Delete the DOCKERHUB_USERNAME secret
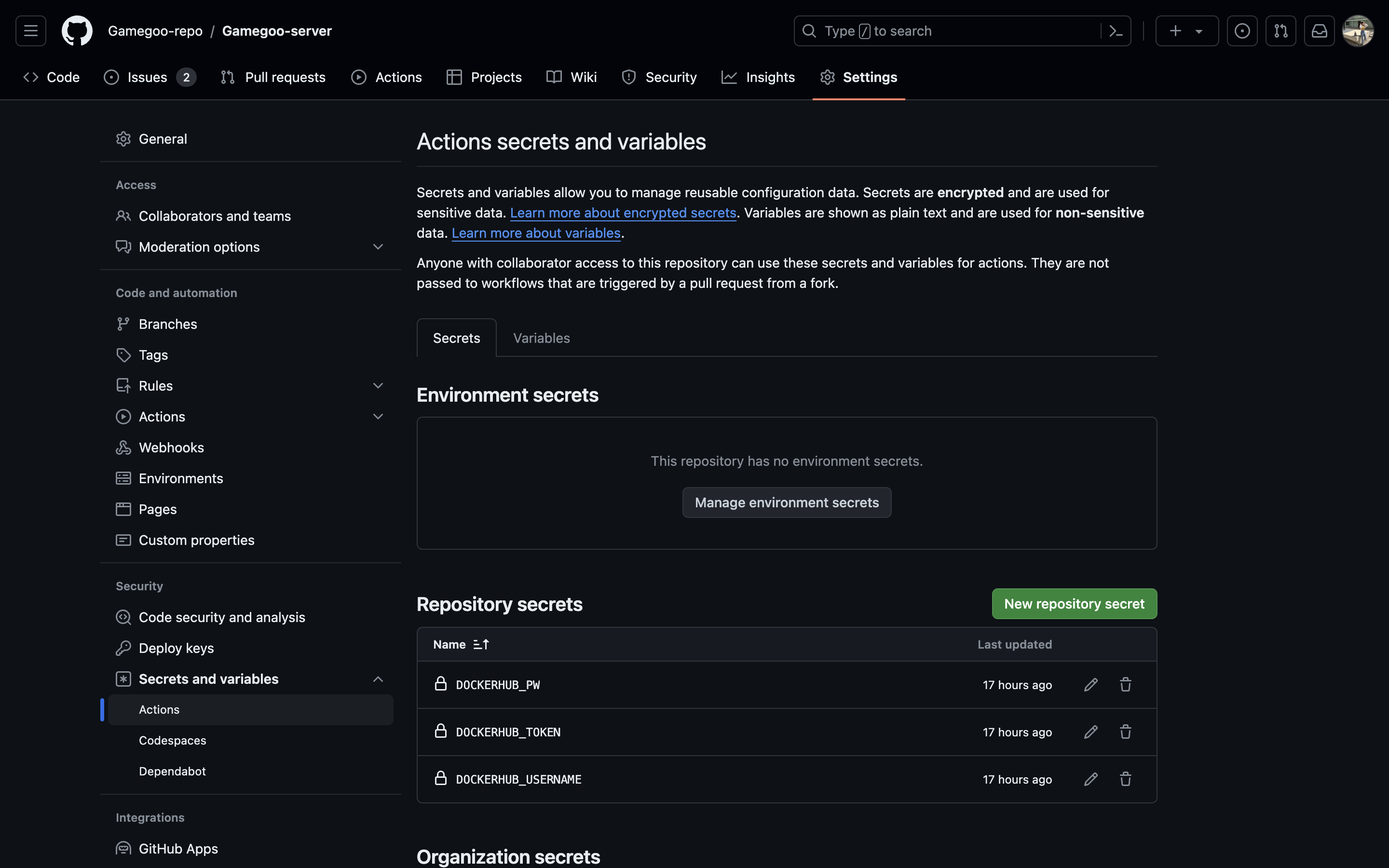The width and height of the screenshot is (1389, 868). [1125, 779]
